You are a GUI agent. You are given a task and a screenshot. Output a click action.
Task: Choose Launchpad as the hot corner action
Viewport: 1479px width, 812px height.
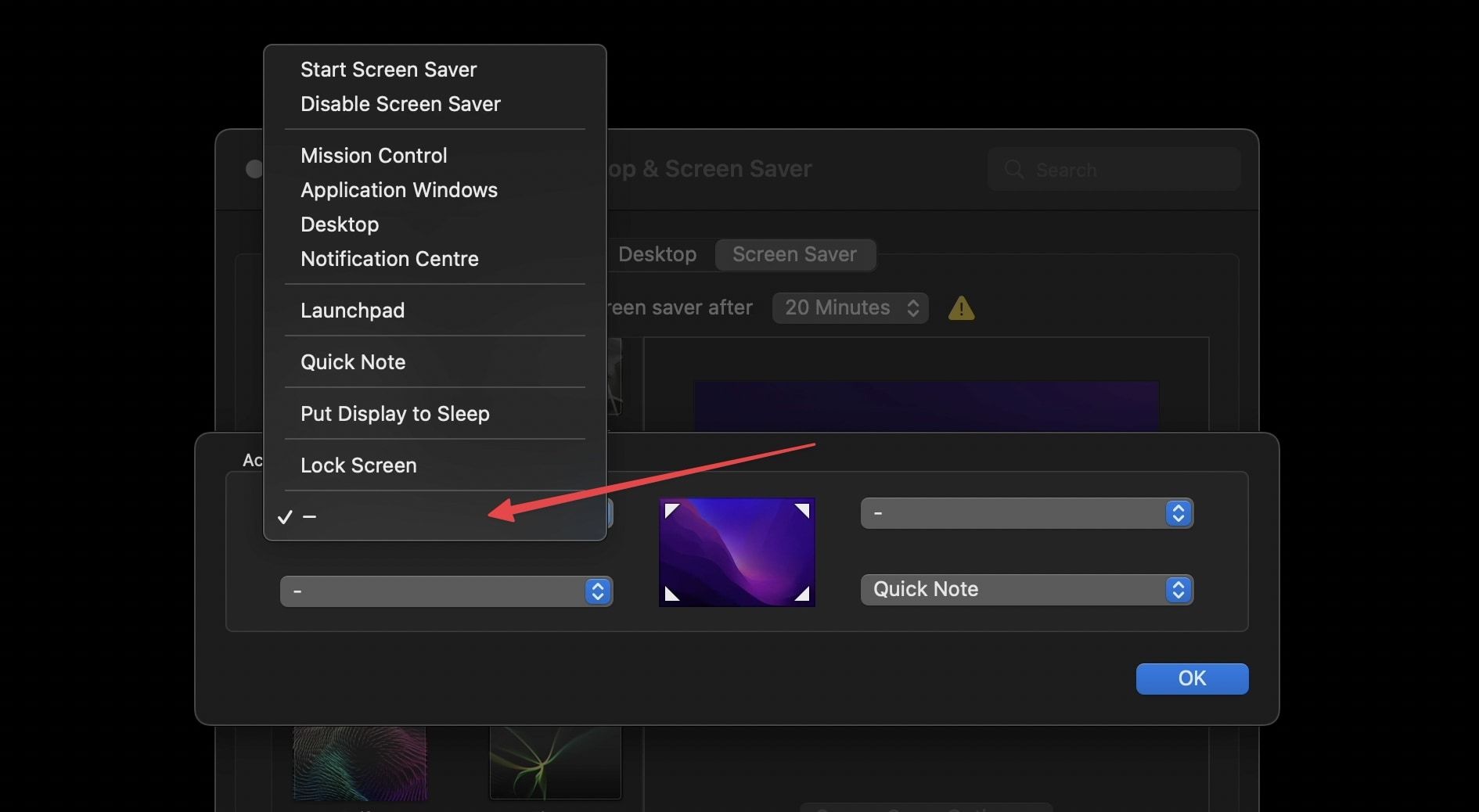(x=353, y=311)
